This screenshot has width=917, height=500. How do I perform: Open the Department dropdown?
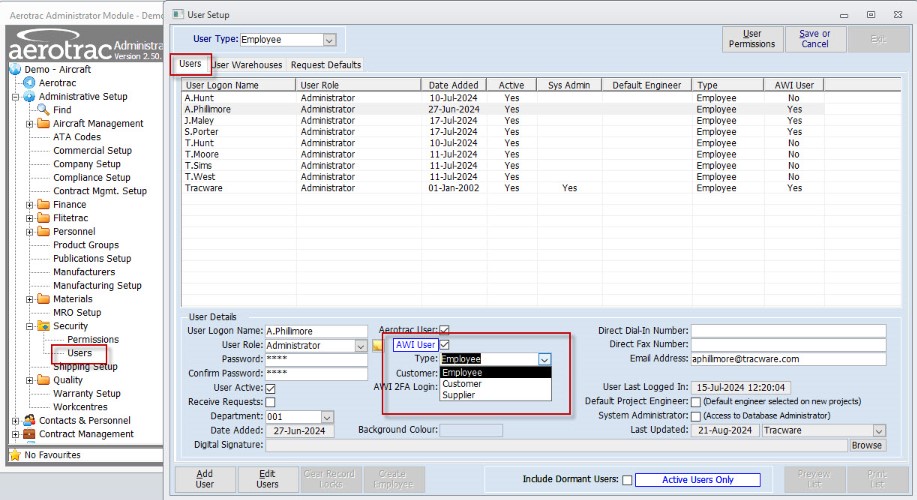point(327,417)
